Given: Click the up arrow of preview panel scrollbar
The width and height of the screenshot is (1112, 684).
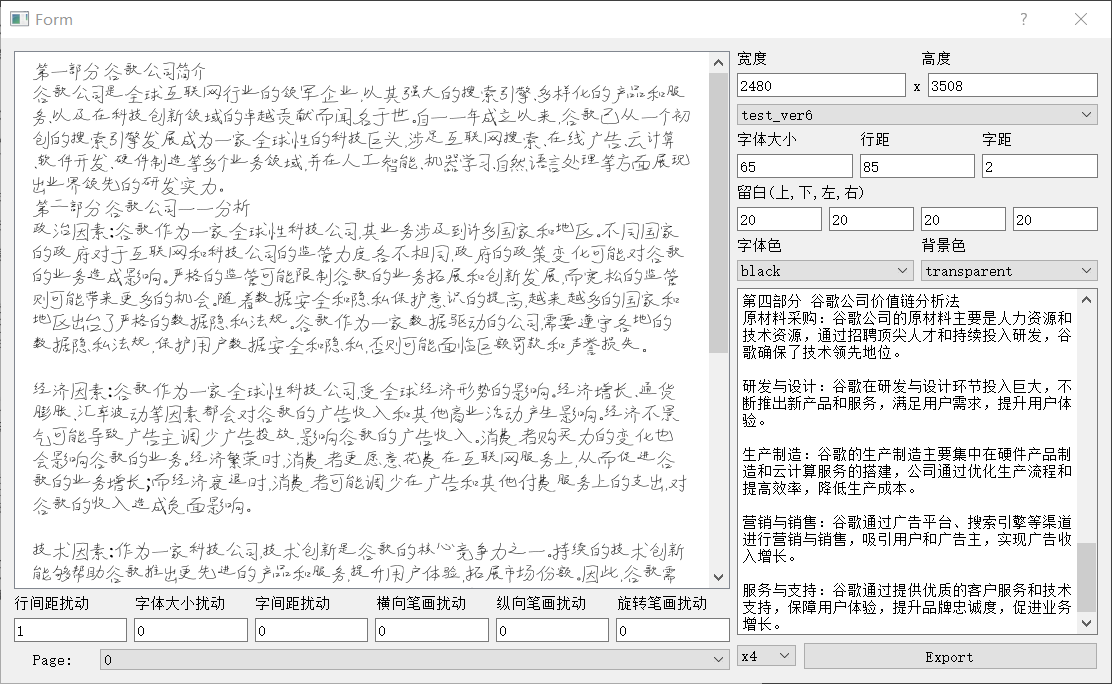Looking at the screenshot, I should (x=718, y=60).
